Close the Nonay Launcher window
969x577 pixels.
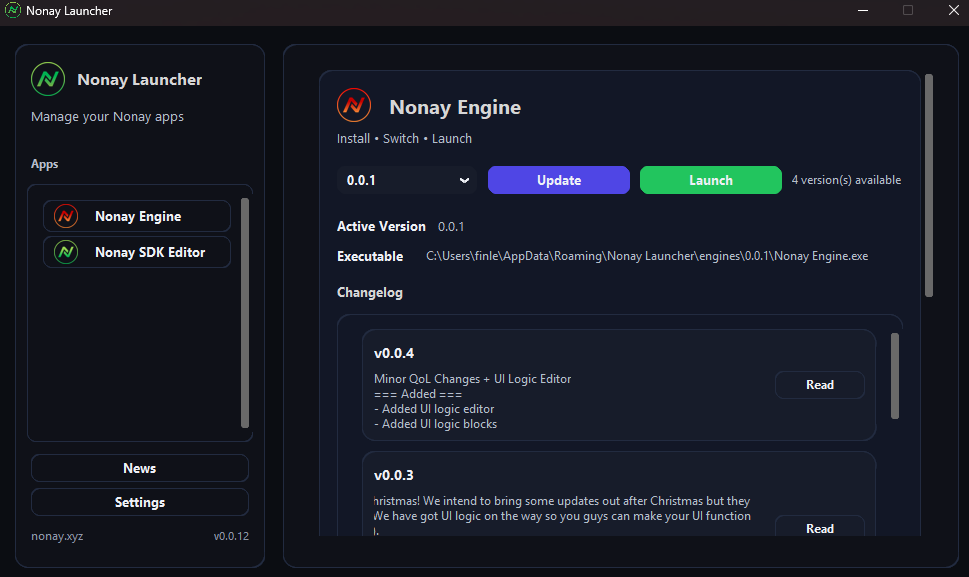pyautogui.click(x=954, y=11)
